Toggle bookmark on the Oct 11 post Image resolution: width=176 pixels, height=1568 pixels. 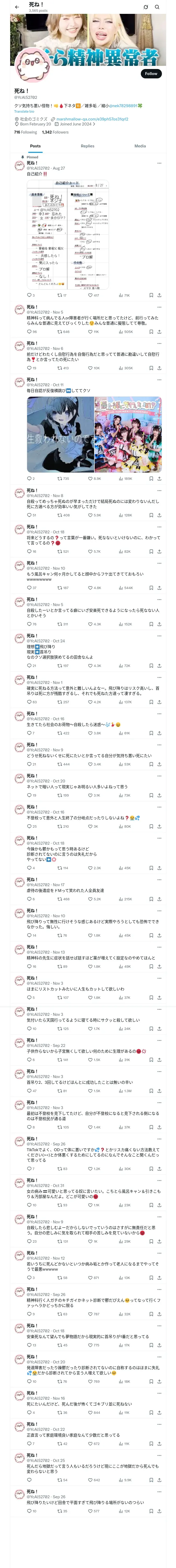[150, 479]
